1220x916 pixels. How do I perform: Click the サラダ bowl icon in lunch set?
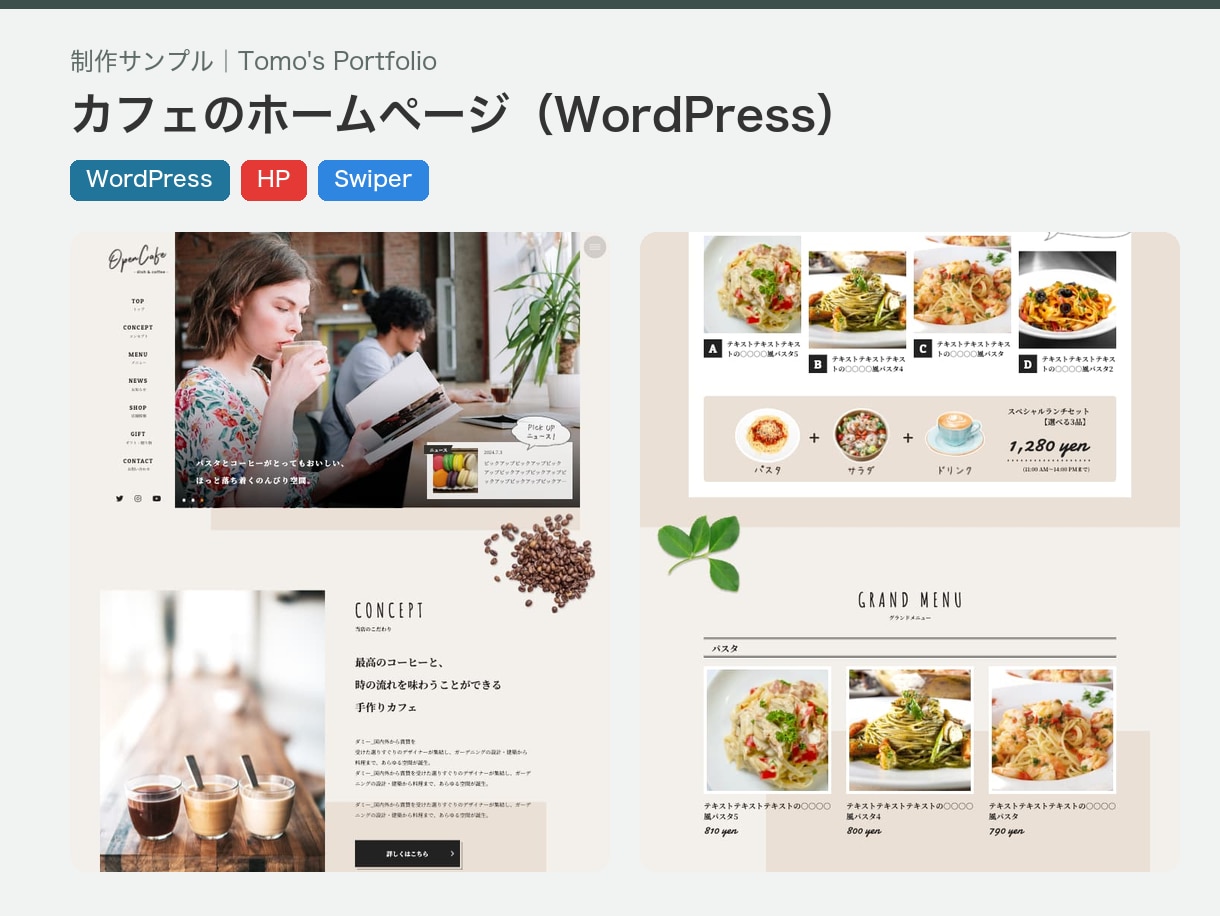(861, 435)
